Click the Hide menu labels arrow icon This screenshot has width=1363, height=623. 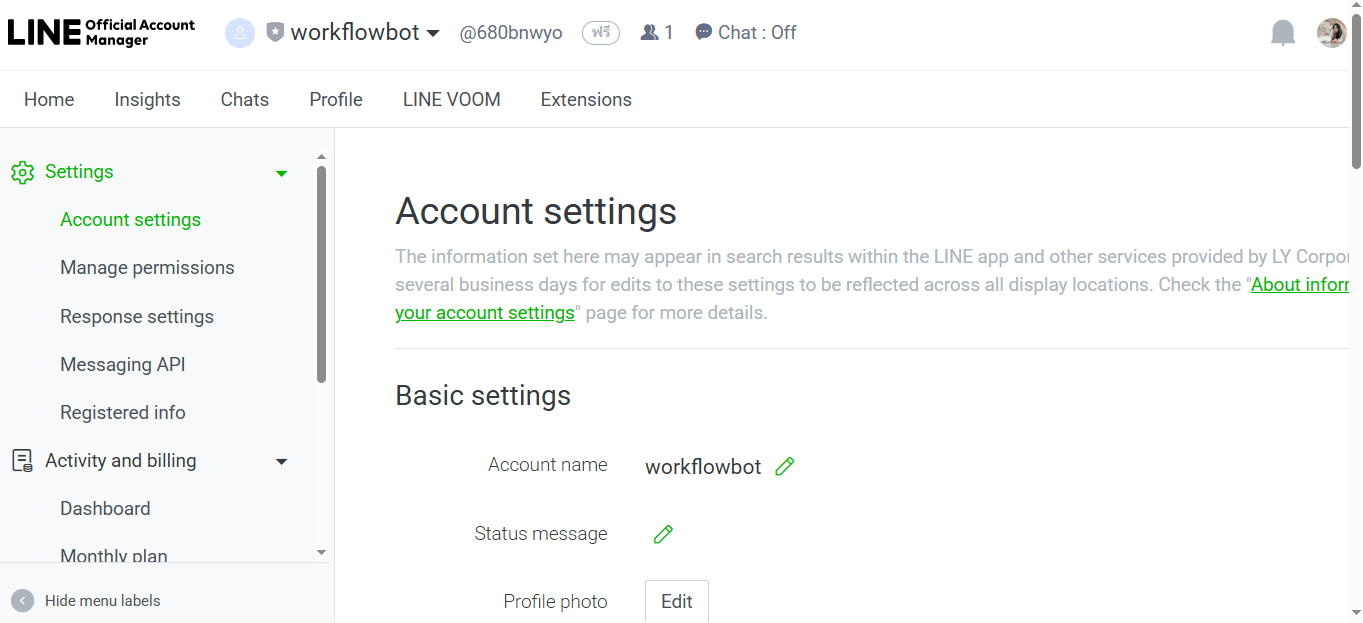pos(22,601)
